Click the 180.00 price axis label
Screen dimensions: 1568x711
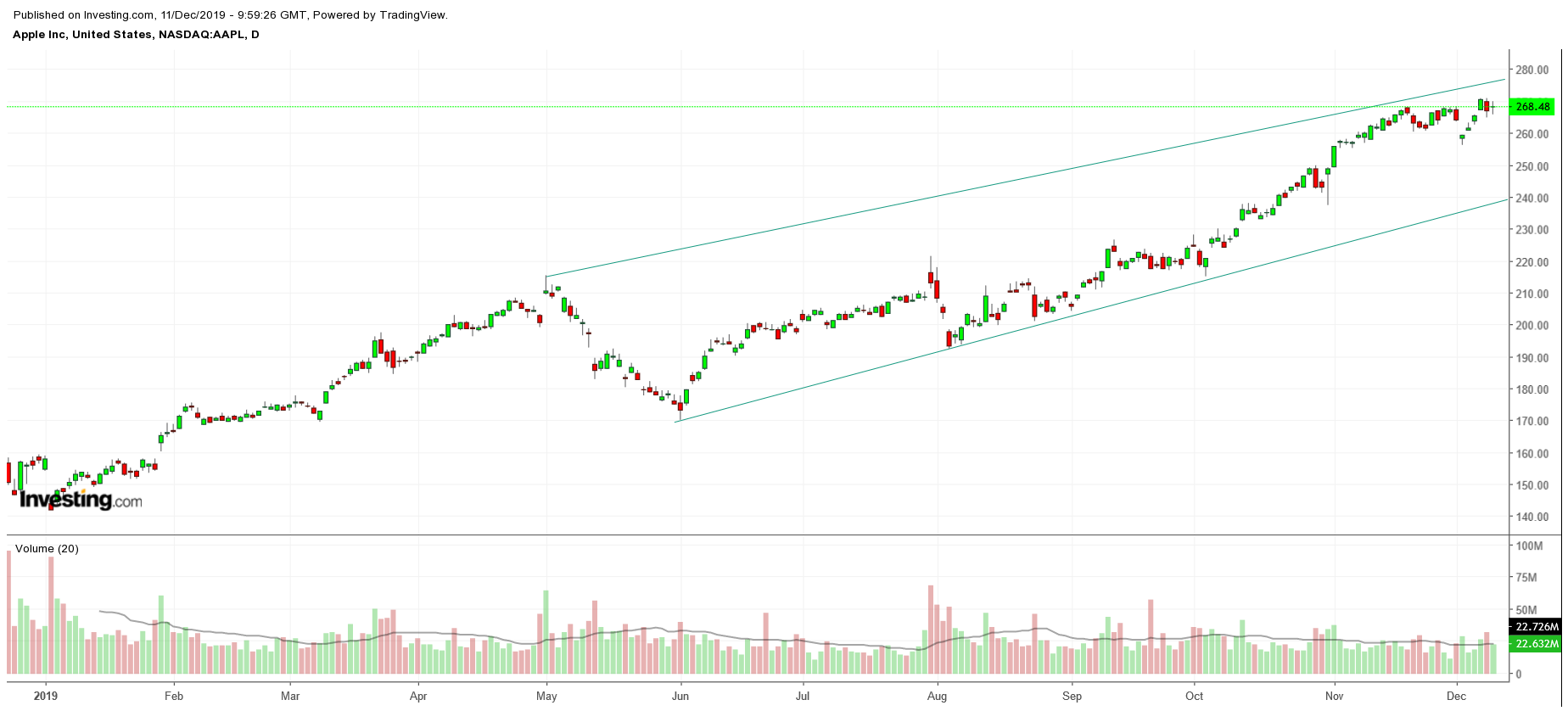[1532, 390]
